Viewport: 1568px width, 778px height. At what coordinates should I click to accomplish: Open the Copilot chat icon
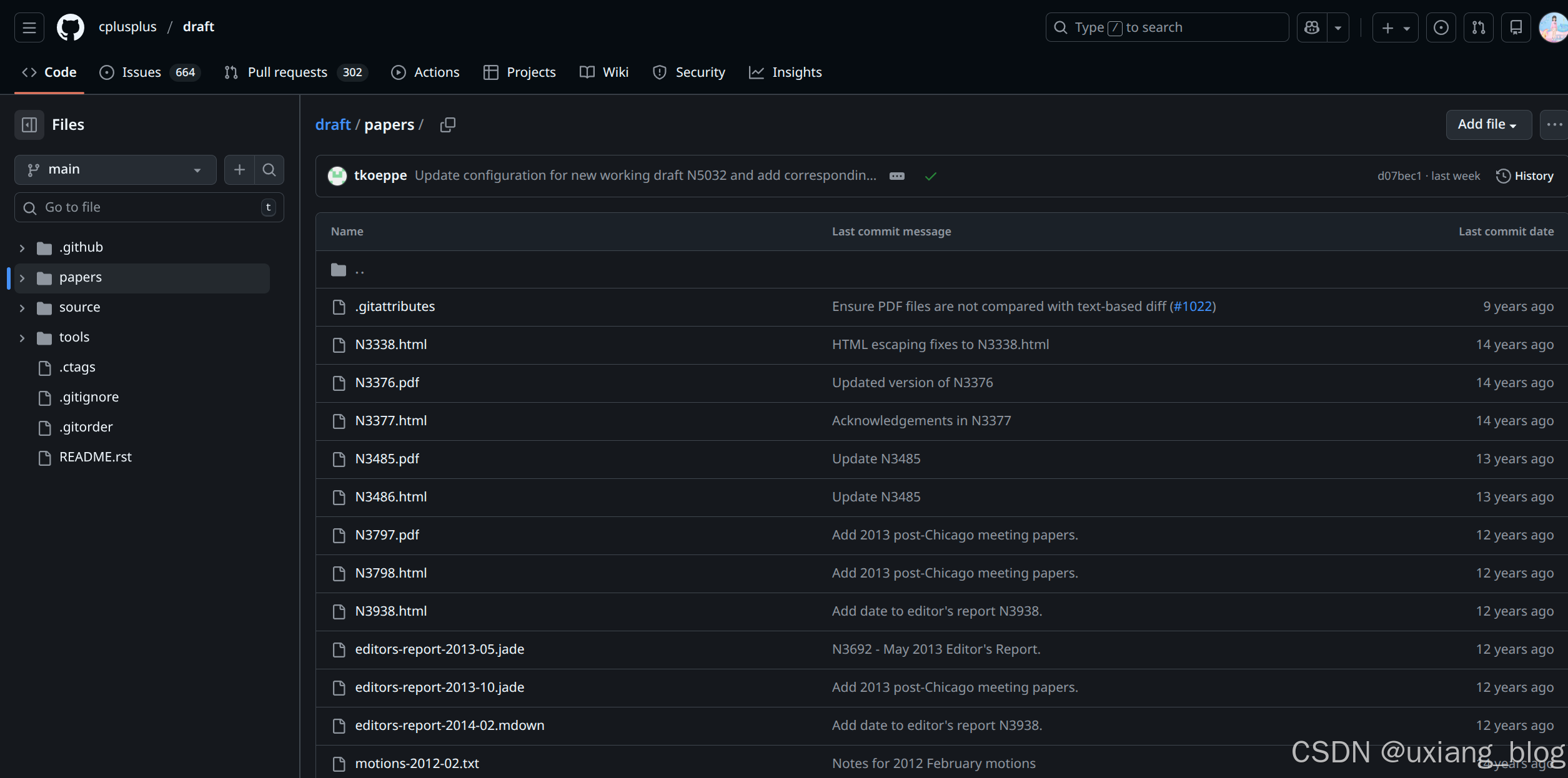coord(1312,27)
